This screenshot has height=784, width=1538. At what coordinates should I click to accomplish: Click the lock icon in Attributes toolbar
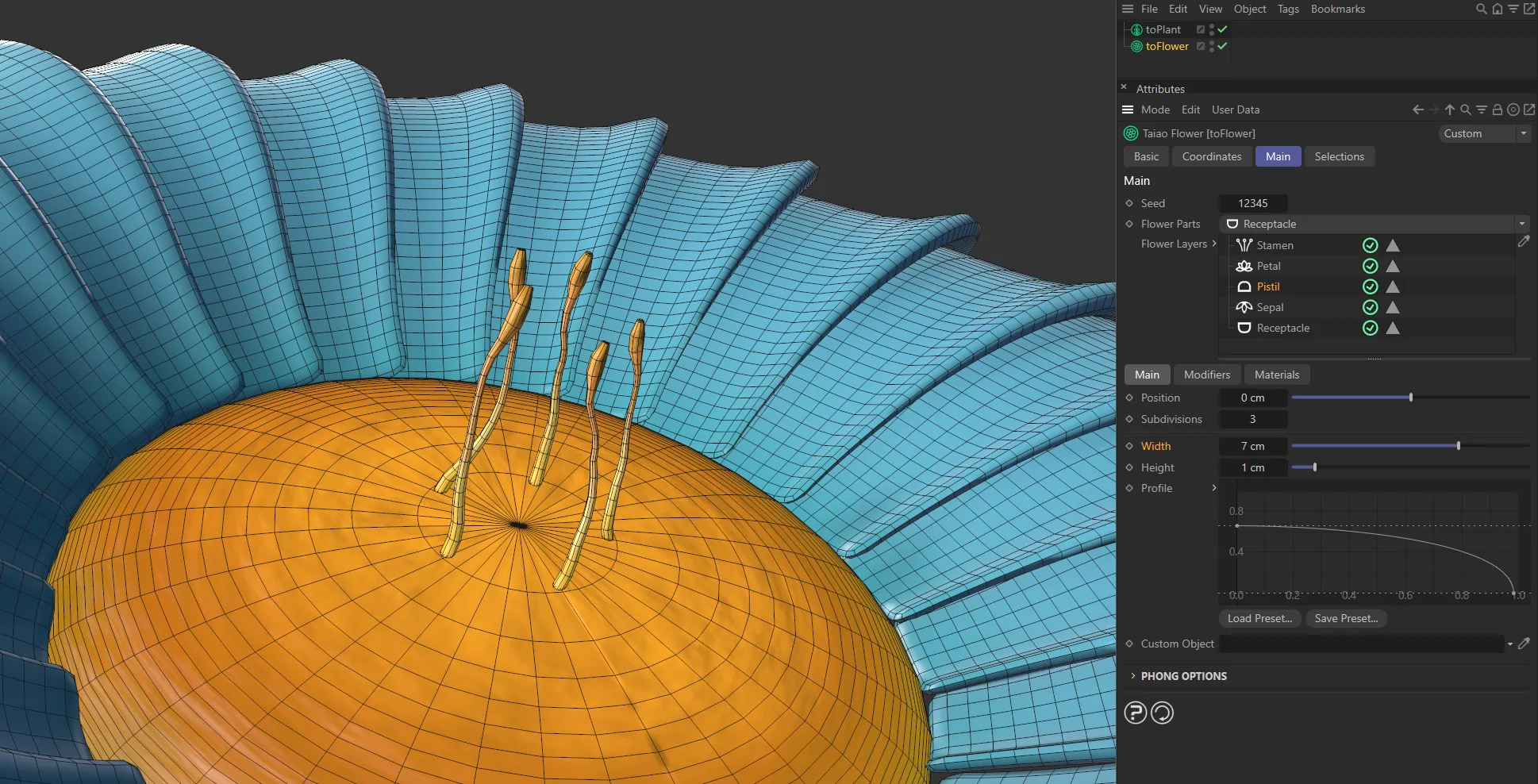coord(1498,110)
